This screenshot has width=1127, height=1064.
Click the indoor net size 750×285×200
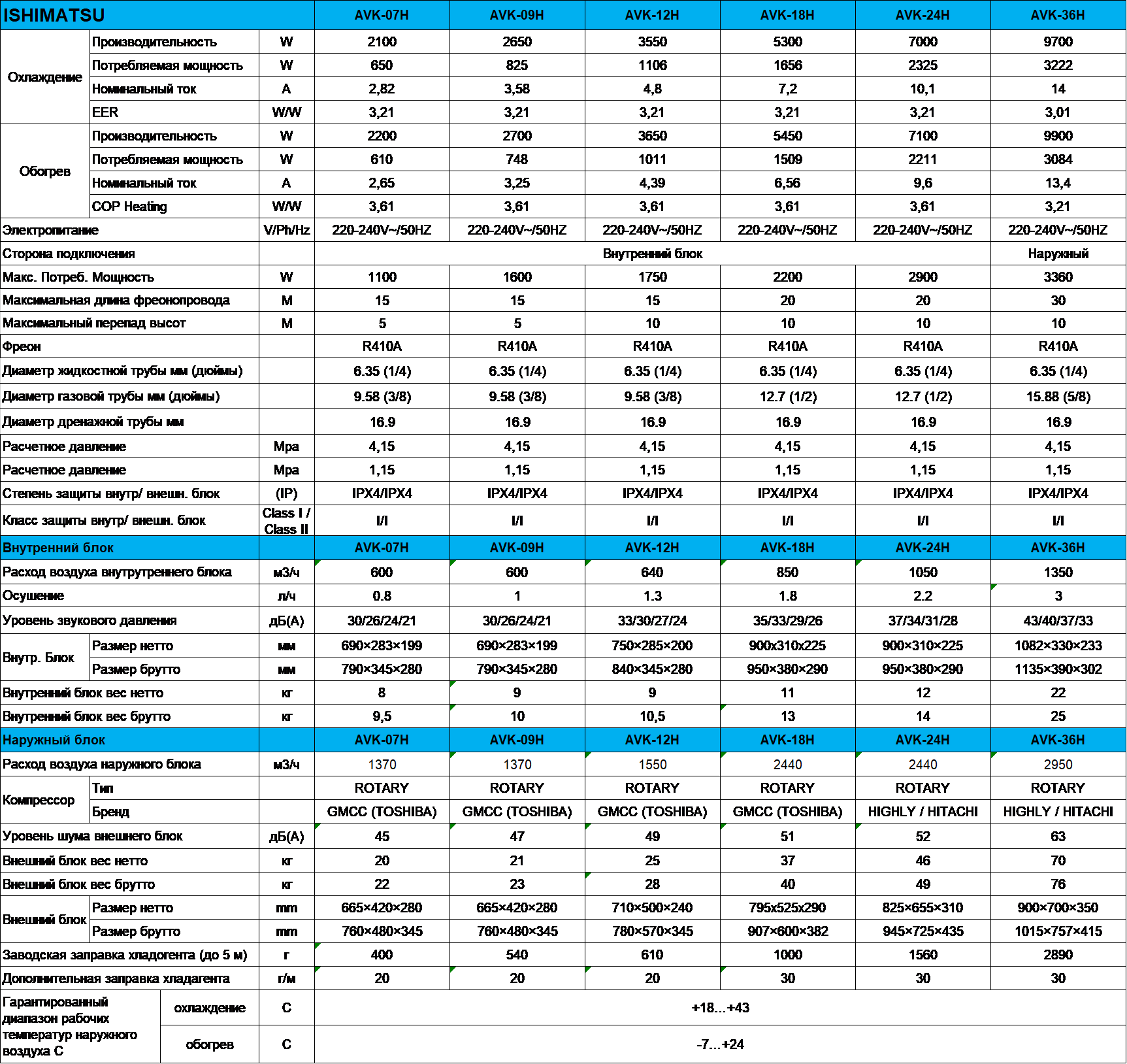(652, 646)
